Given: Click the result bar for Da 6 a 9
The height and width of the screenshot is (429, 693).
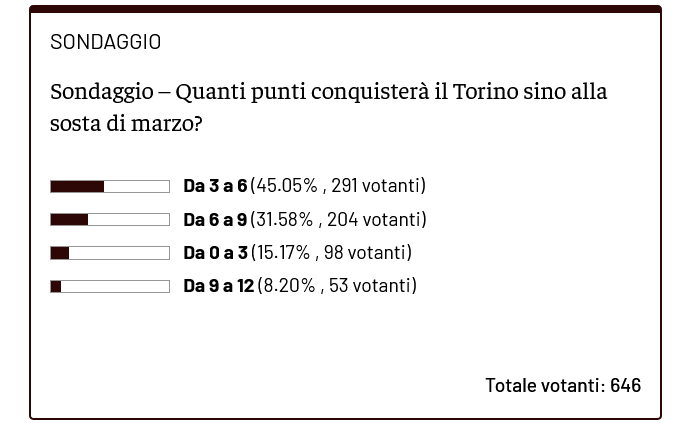Looking at the screenshot, I should [110, 220].
